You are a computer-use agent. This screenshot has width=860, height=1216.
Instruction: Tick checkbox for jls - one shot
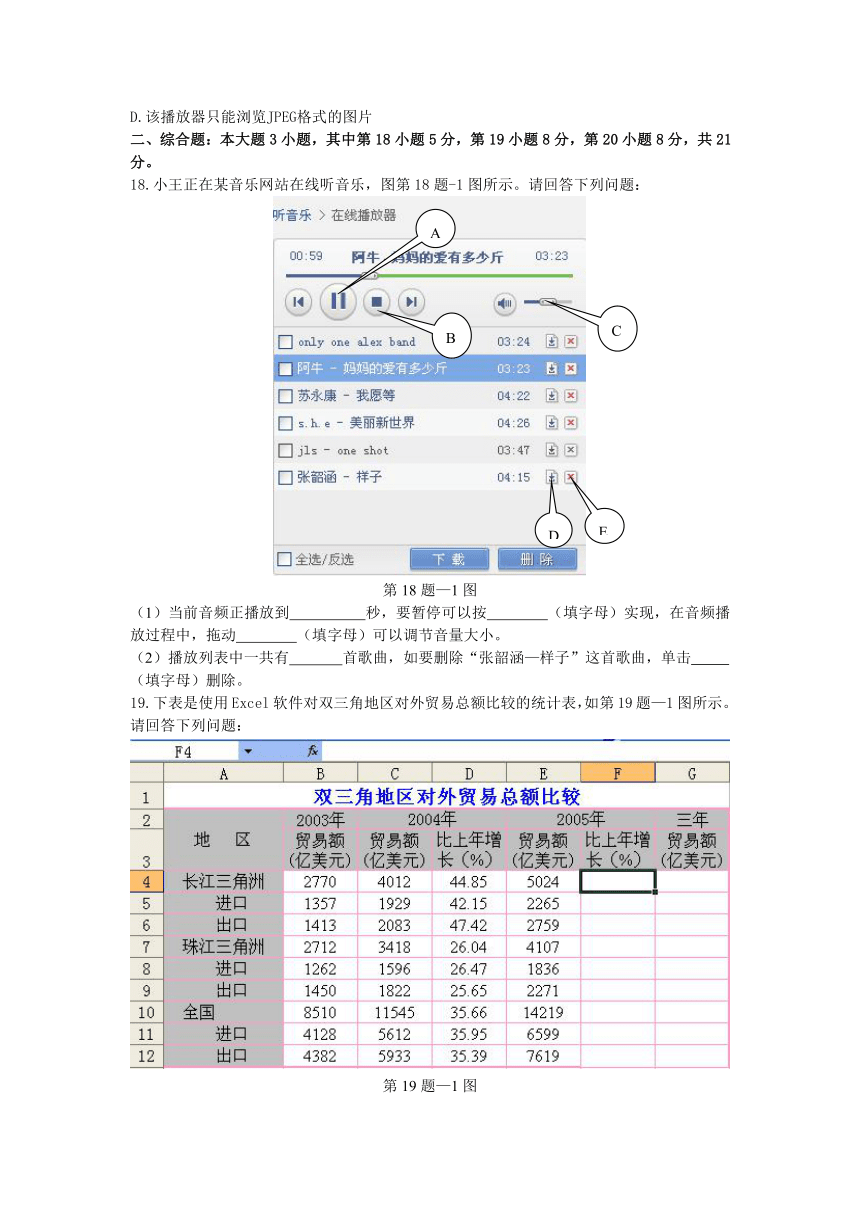[x=285, y=450]
